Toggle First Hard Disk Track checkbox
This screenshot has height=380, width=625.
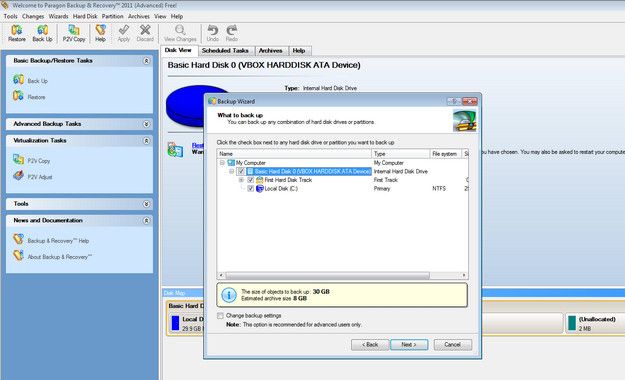(250, 180)
